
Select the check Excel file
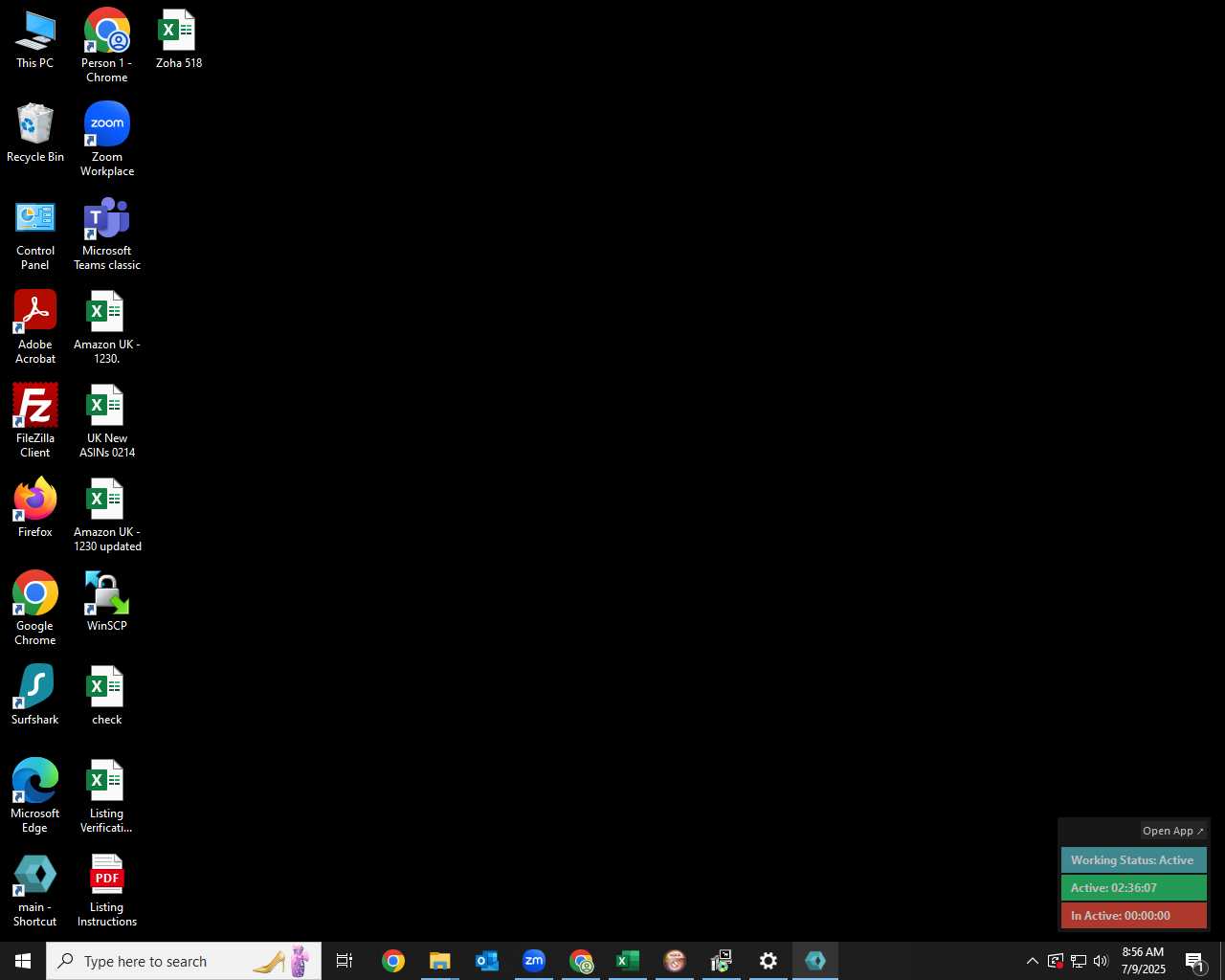point(107,697)
